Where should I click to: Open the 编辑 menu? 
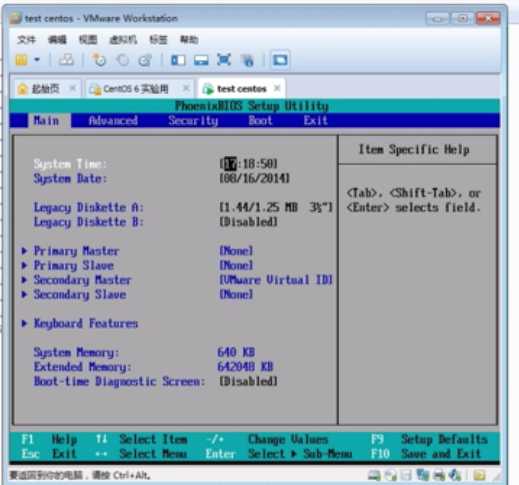tap(57, 40)
